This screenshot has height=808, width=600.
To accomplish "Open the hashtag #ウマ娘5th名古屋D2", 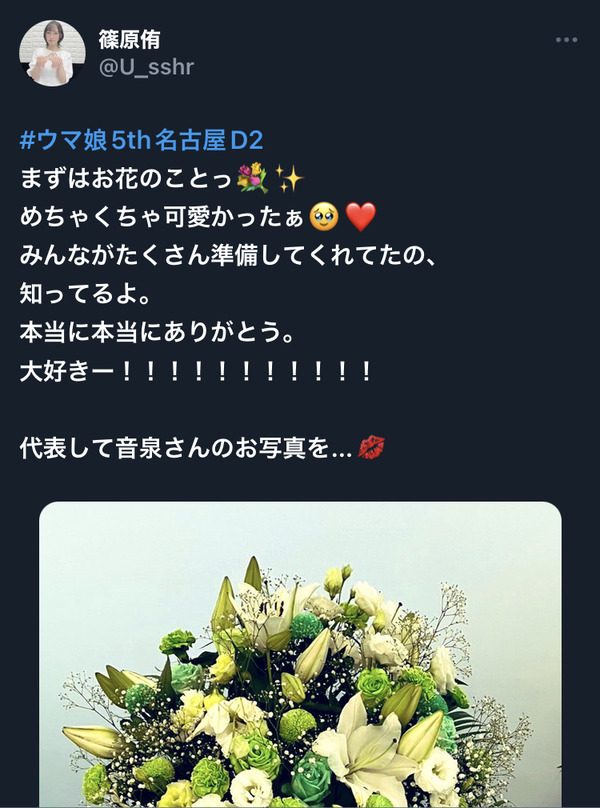I will coord(142,141).
